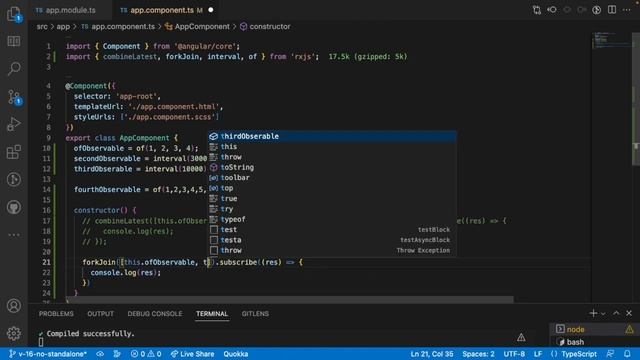Open the Run and Debug view
This screenshot has height=360, width=640.
[x=14, y=124]
